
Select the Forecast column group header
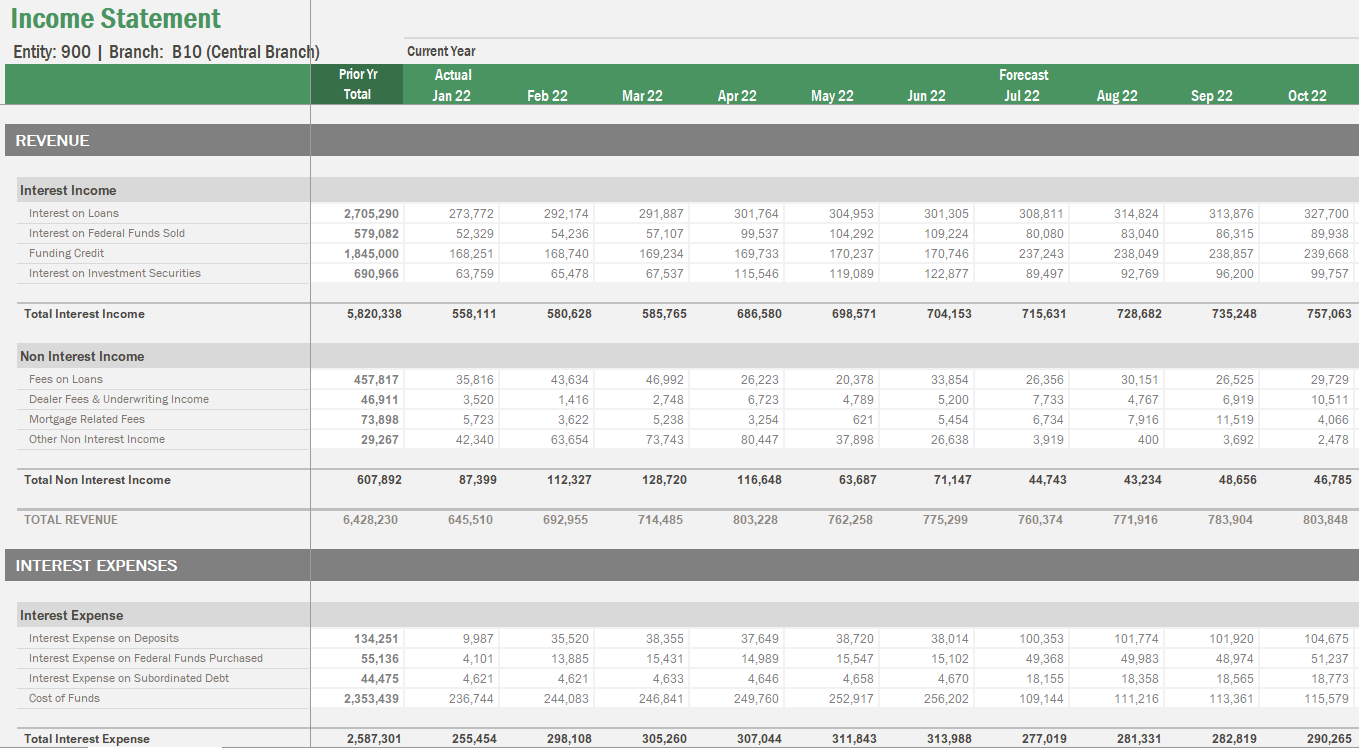pos(1023,74)
